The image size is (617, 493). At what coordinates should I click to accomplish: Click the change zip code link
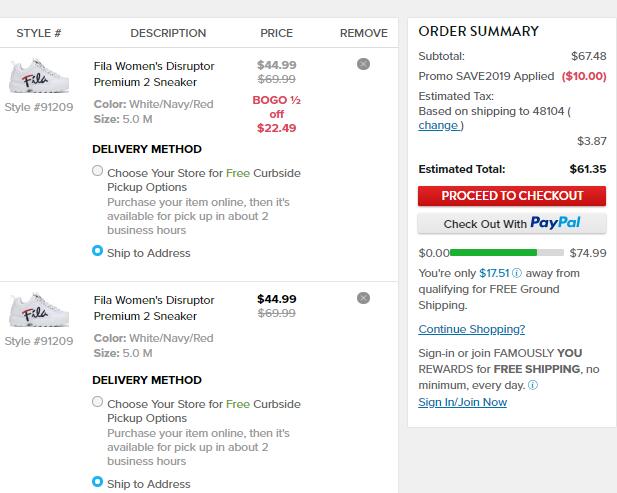tap(438, 126)
